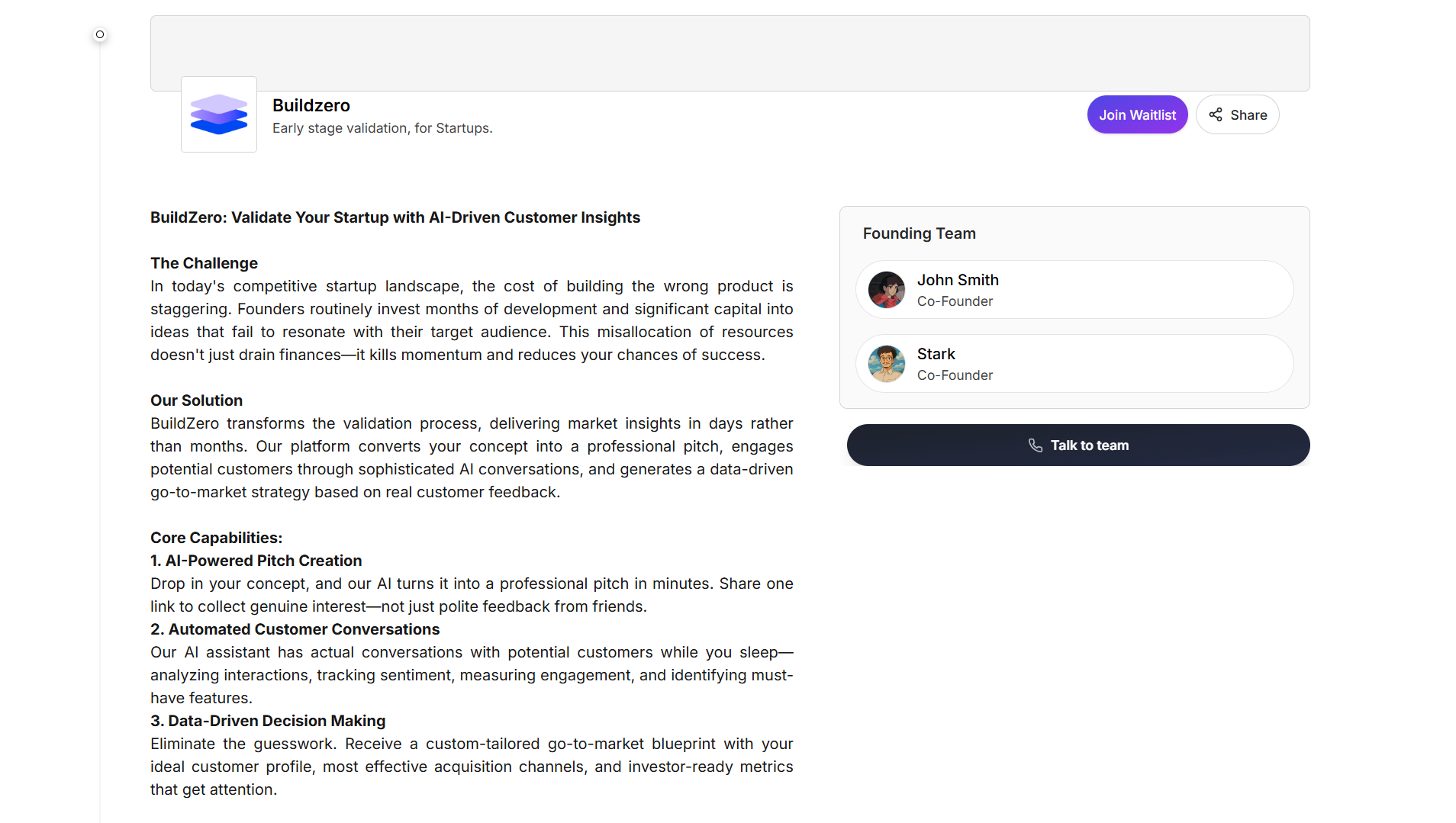Click the Founding Team heading
Screen dimensions: 1456x823
point(919,233)
